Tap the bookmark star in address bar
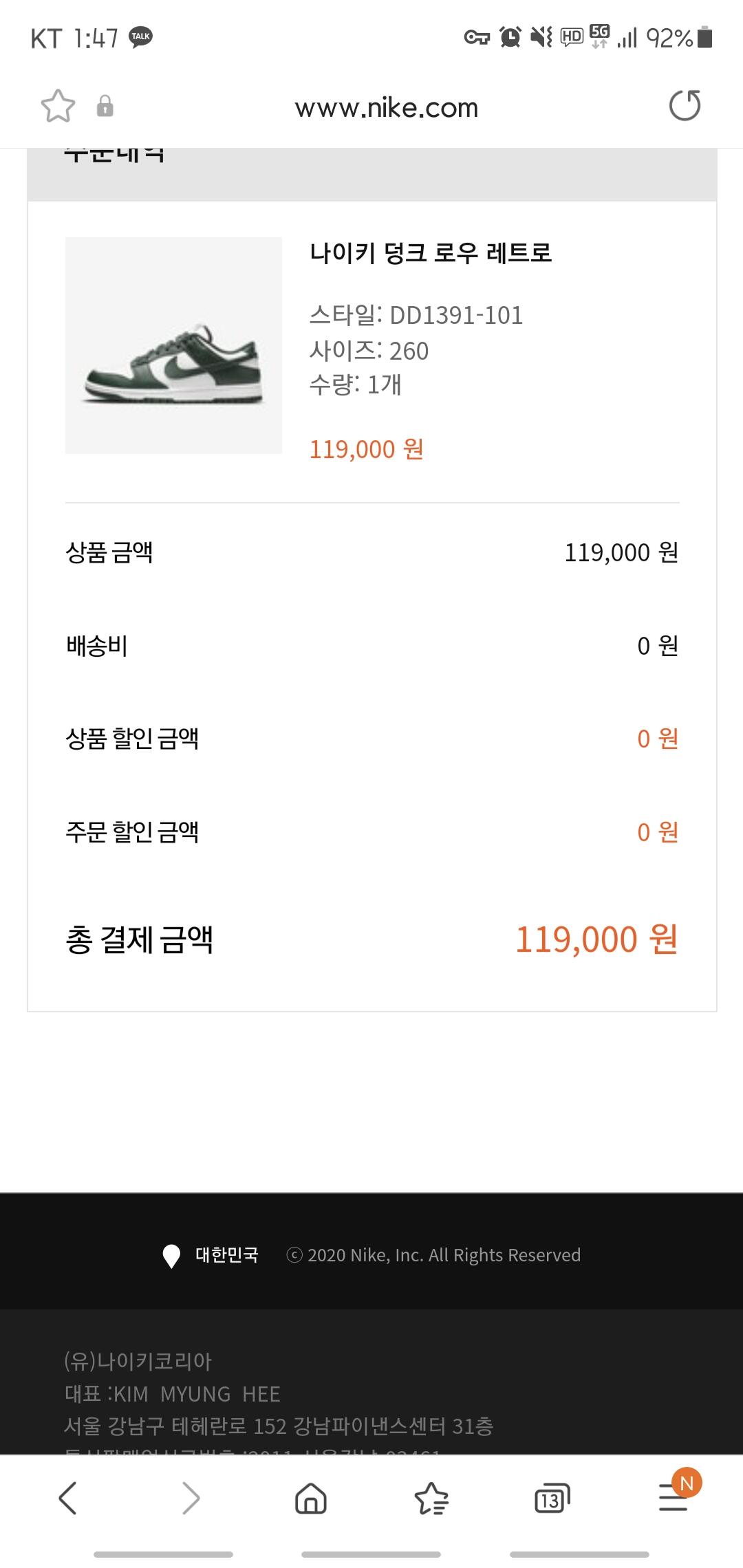 58,107
